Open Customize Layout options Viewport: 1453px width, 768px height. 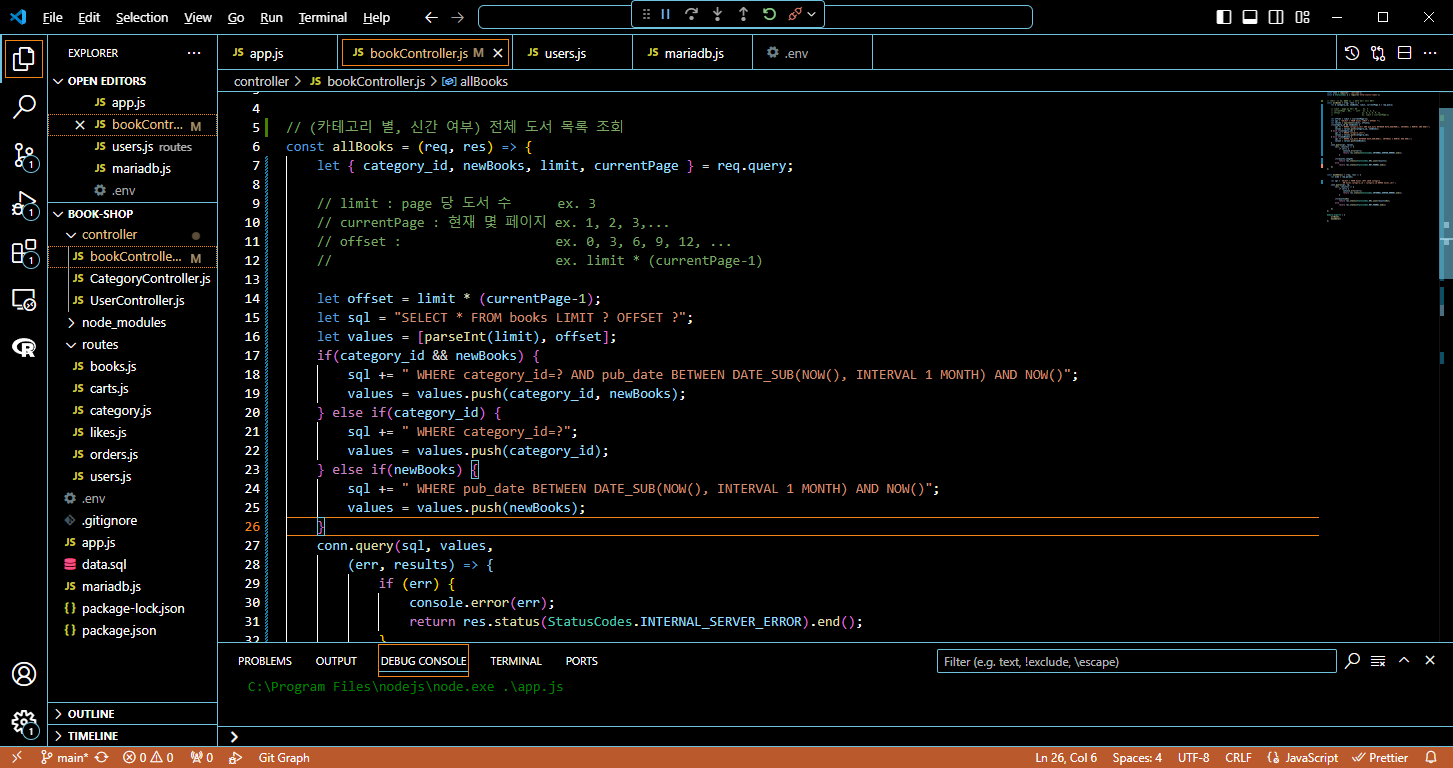[x=1302, y=17]
